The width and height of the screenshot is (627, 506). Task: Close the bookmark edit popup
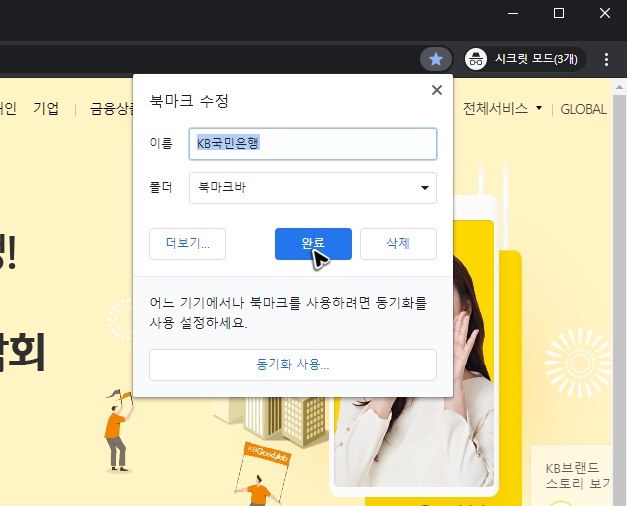click(437, 90)
